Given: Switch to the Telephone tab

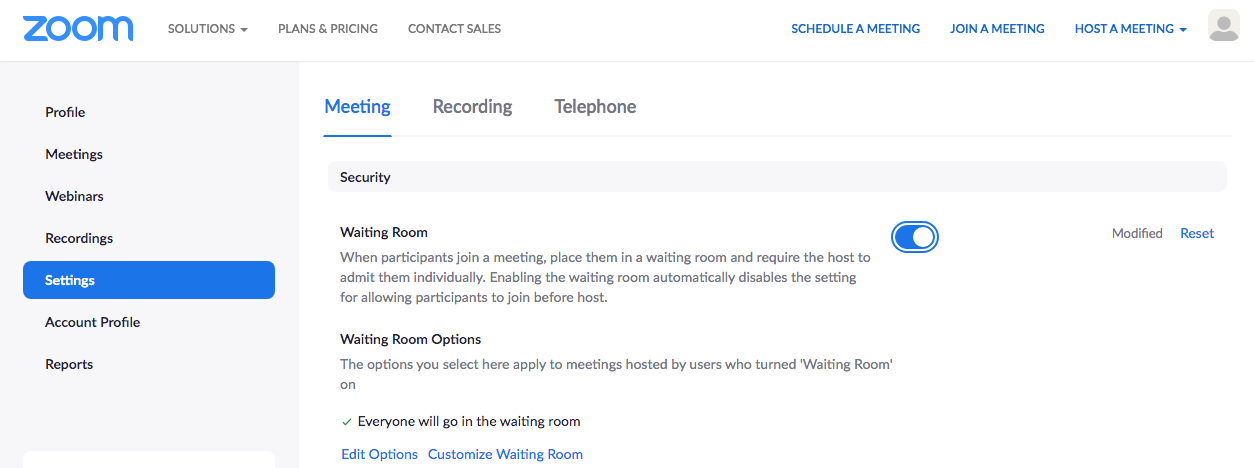Looking at the screenshot, I should (x=595, y=107).
